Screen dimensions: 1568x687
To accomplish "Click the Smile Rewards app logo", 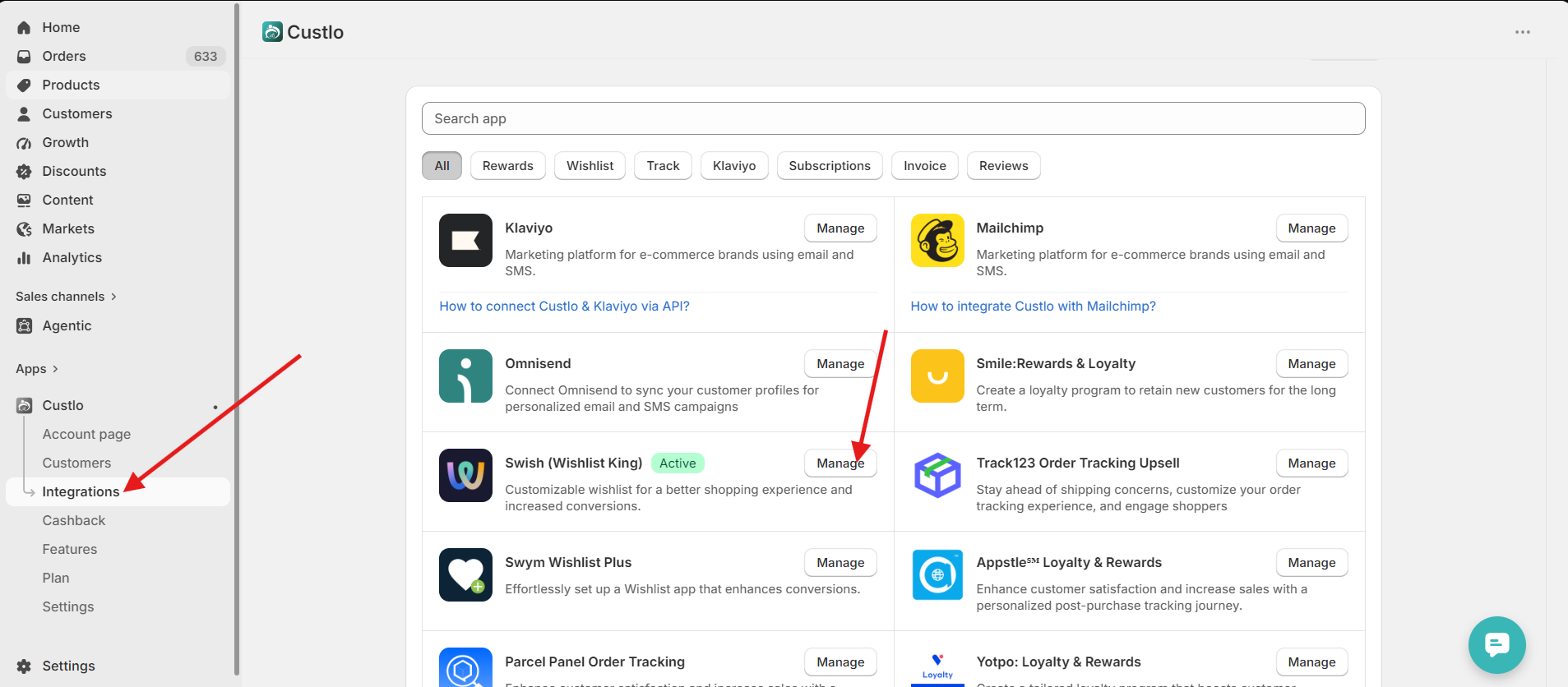I will click(x=937, y=376).
